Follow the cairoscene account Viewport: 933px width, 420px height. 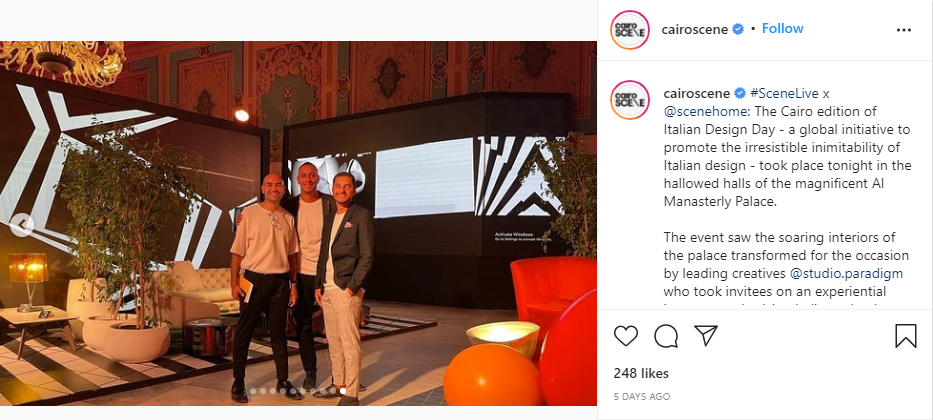tap(782, 29)
